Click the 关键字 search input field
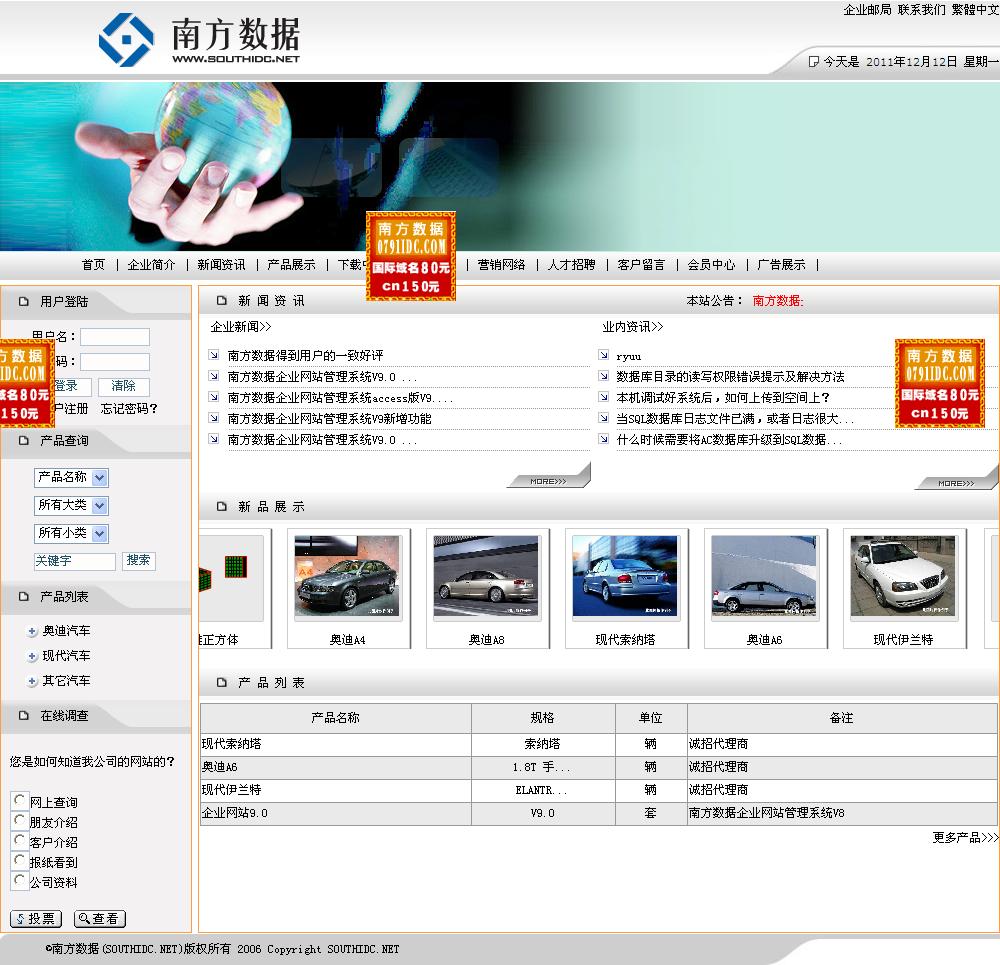The width and height of the screenshot is (1000, 965). click(75, 561)
